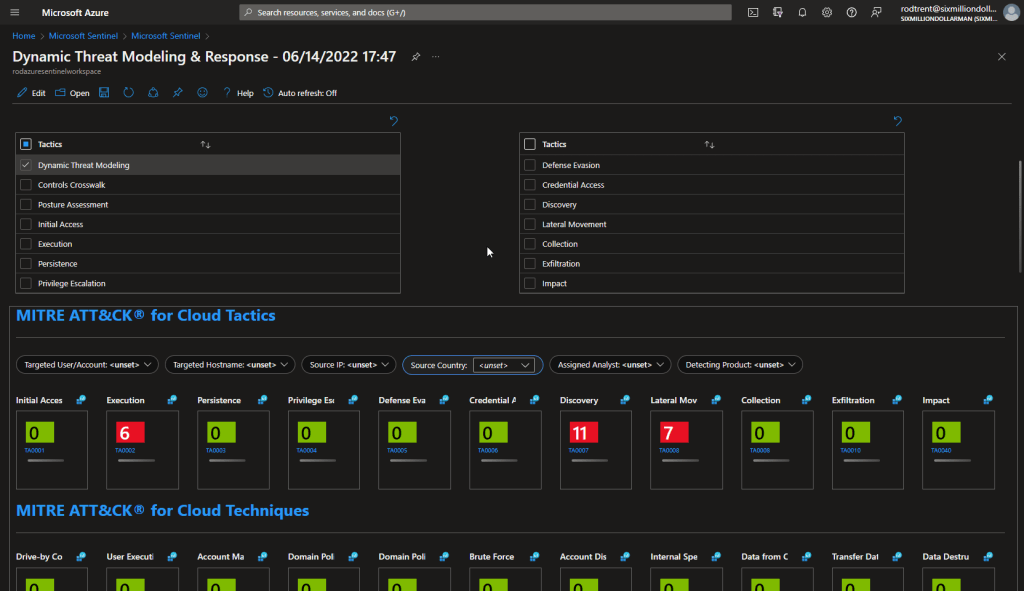Open first Microsoft Sentinel breadcrumb
The image size is (1024, 591).
click(x=83, y=36)
